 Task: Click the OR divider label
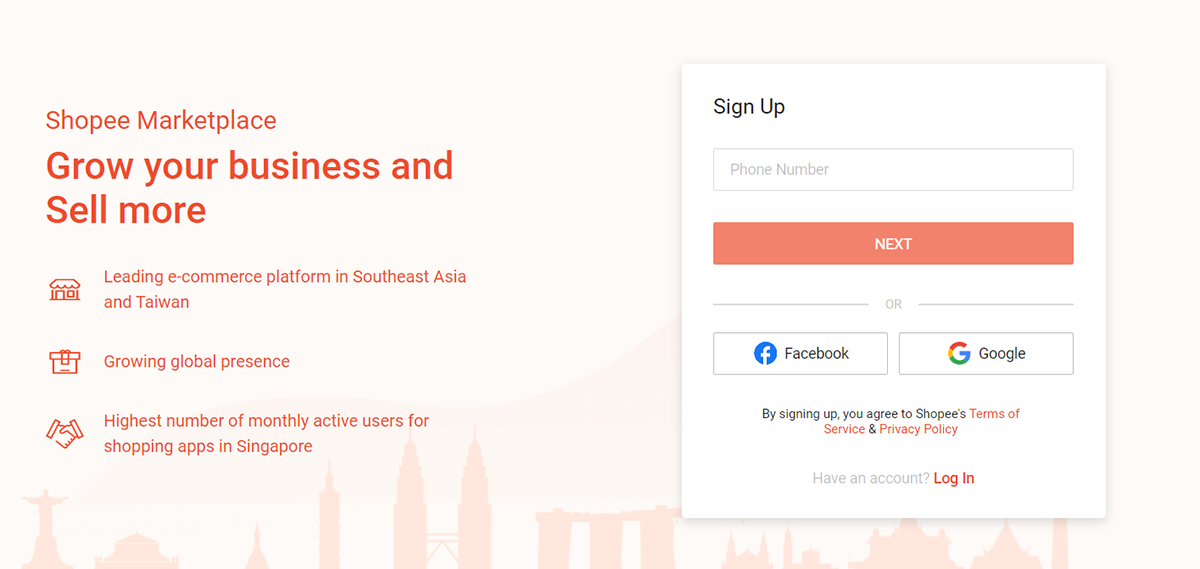click(x=893, y=304)
